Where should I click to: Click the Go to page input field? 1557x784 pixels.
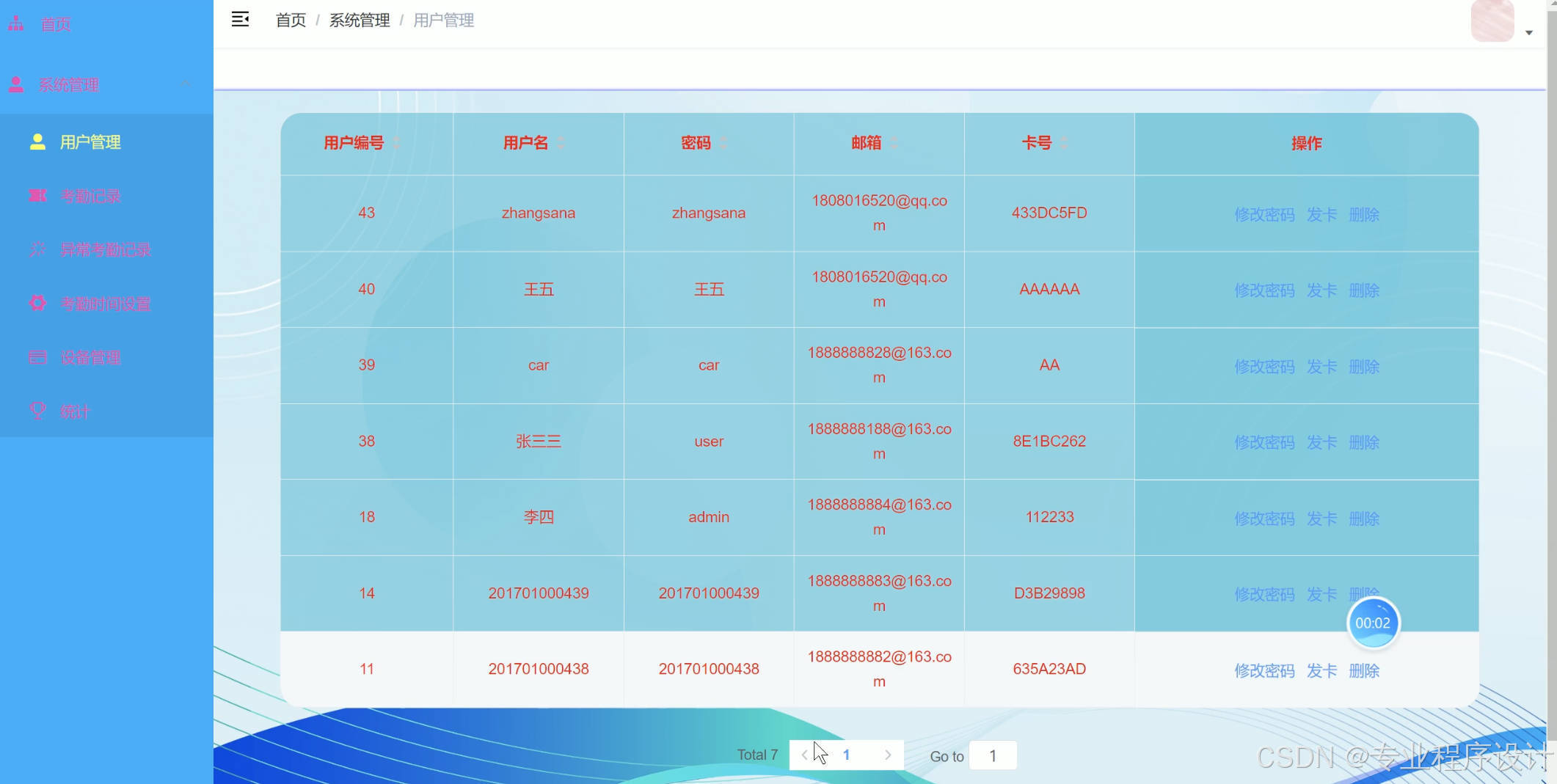(x=993, y=755)
